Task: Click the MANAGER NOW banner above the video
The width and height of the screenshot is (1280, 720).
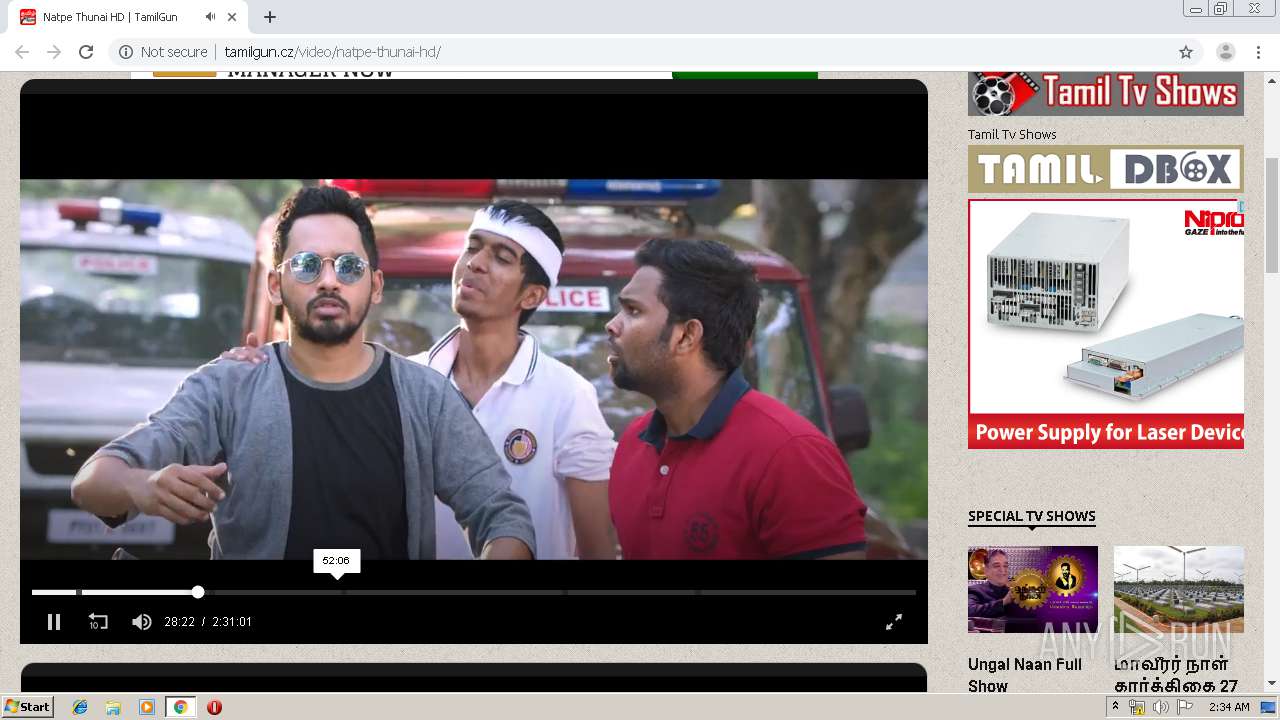Action: 474,75
